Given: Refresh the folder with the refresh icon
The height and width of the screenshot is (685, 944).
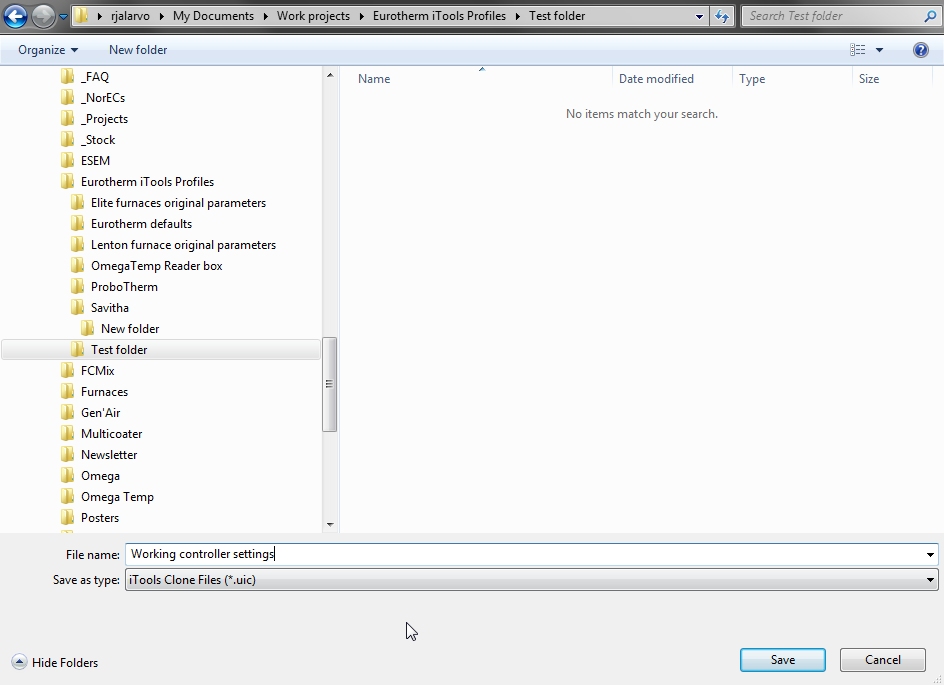Looking at the screenshot, I should (x=722, y=16).
